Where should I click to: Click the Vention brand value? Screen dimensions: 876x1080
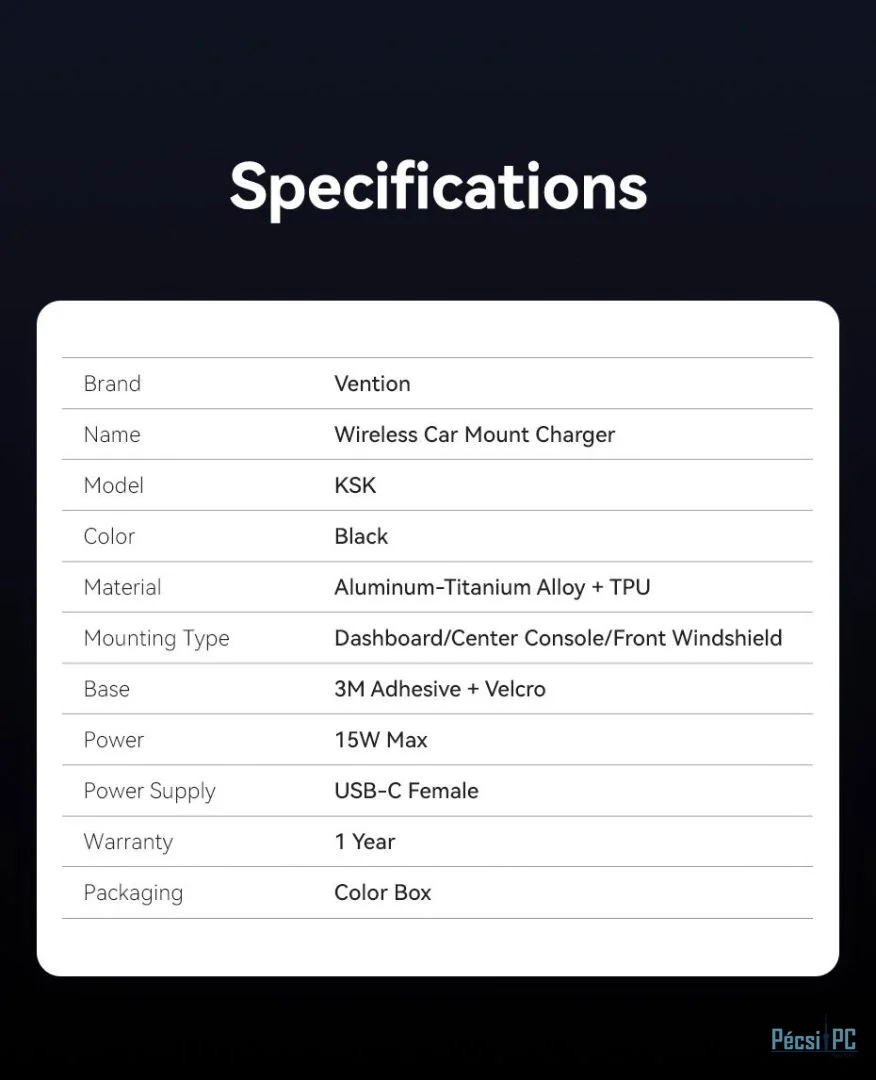pos(372,384)
